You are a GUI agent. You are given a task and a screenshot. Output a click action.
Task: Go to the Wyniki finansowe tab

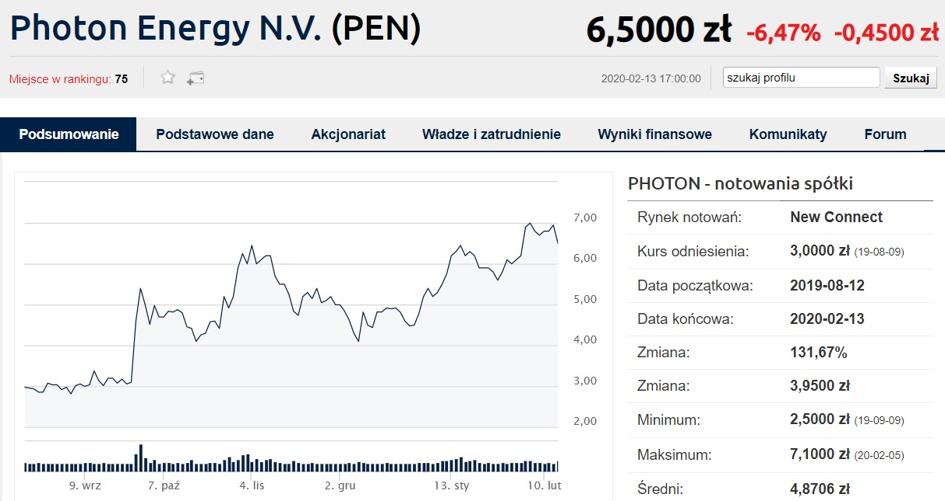click(x=655, y=134)
